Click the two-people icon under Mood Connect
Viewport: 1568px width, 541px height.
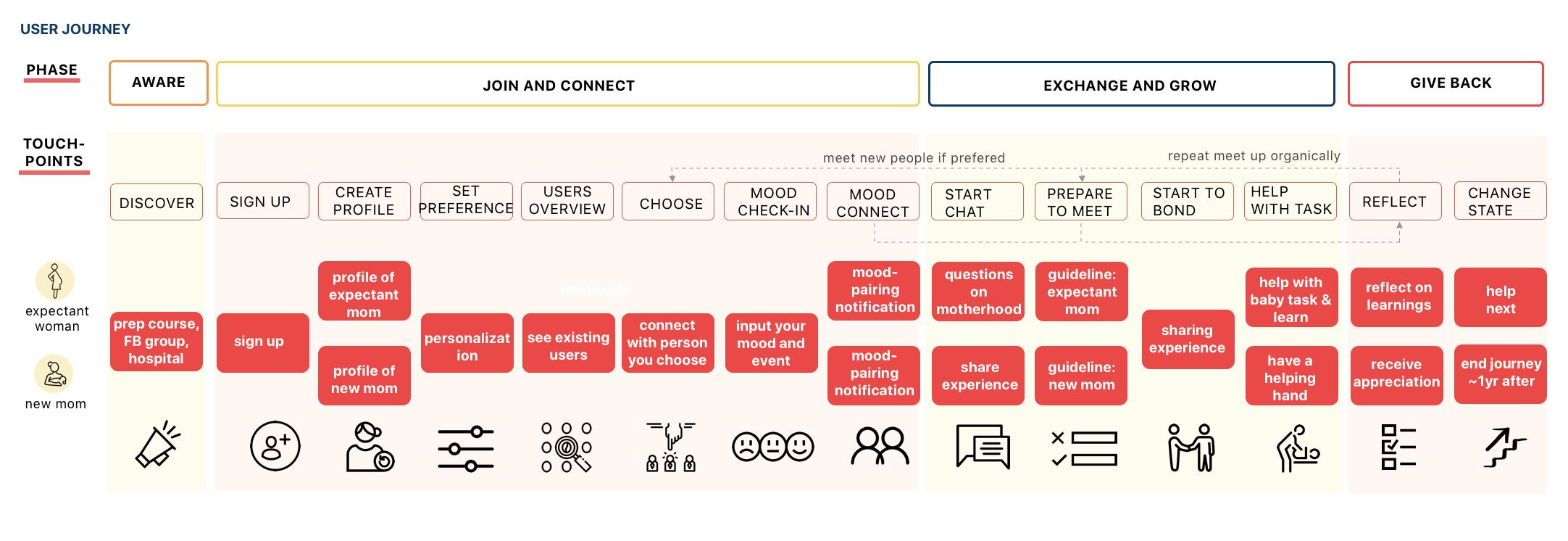[x=880, y=446]
